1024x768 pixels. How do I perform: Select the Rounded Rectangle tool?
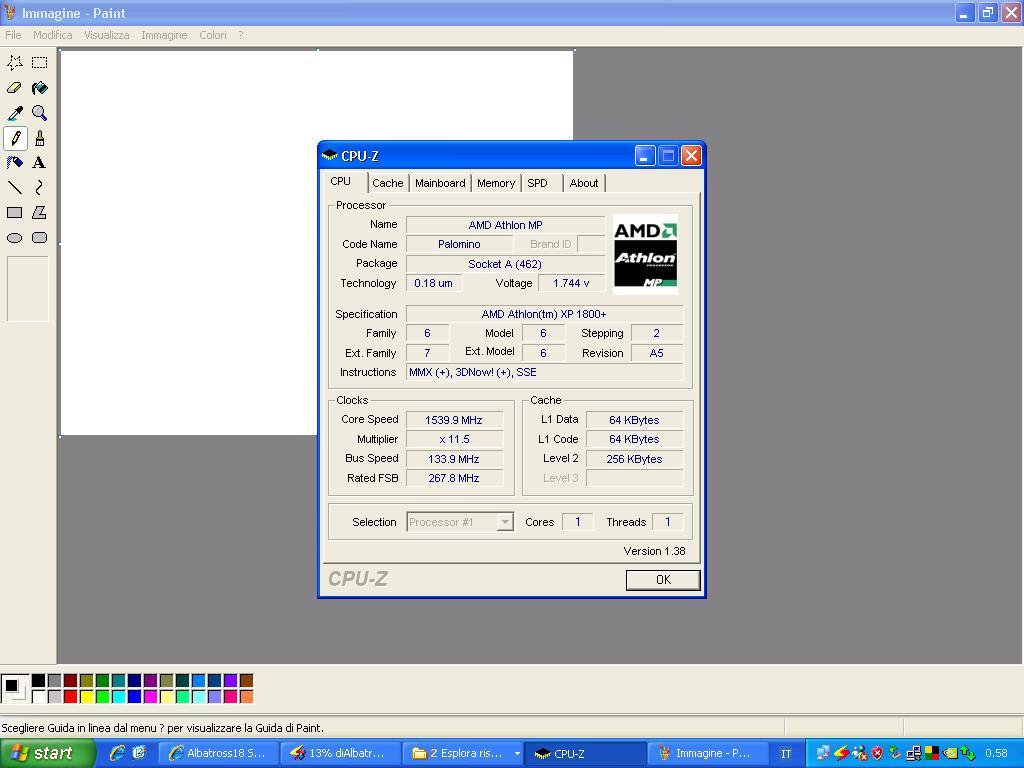40,238
